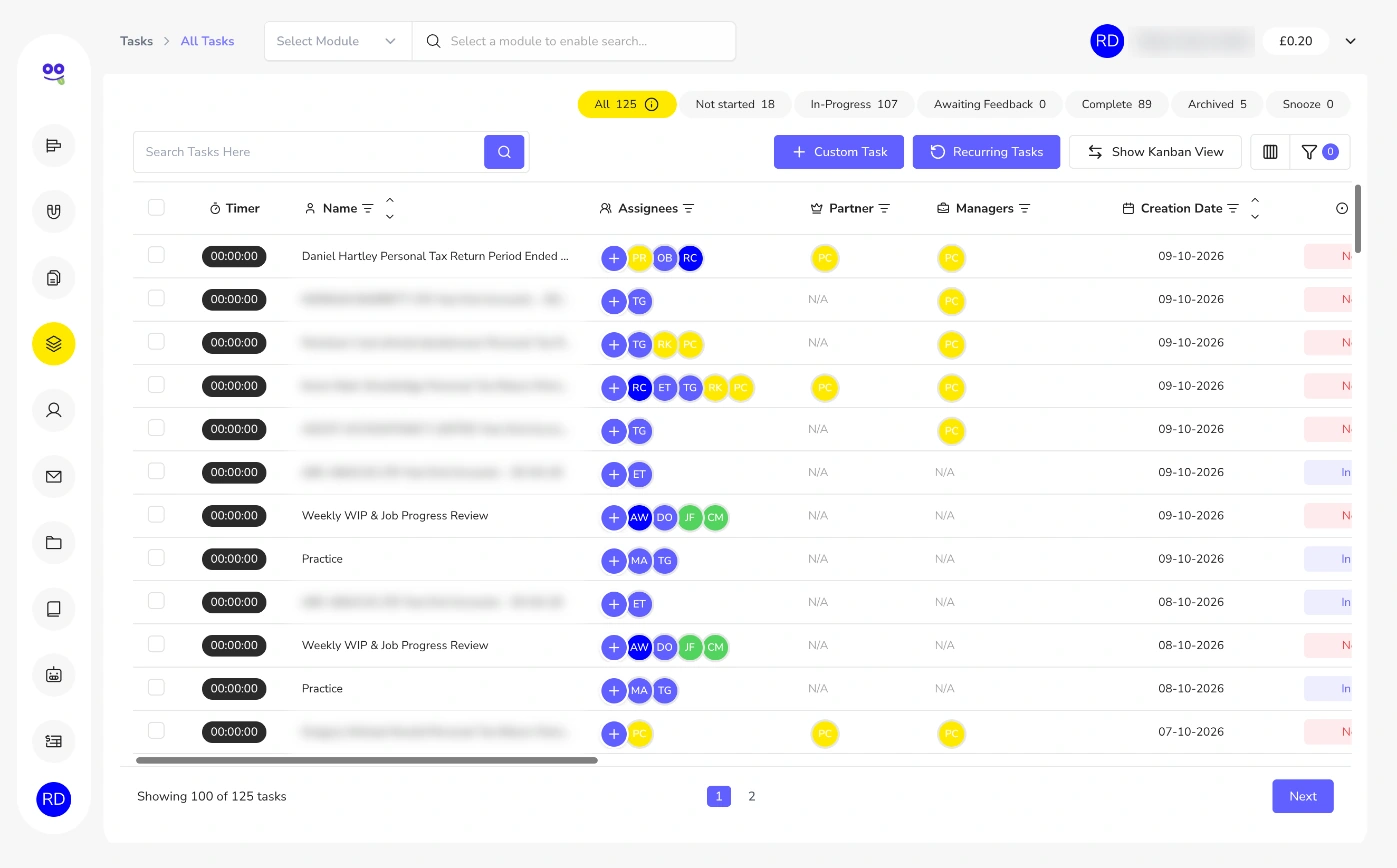Click the Partner column filter icon
The width and height of the screenshot is (1397, 868).
point(884,209)
